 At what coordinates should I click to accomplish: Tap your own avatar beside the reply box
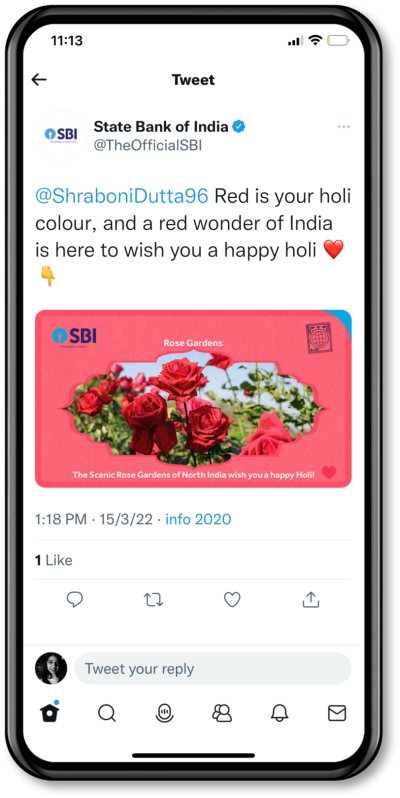pos(51,668)
